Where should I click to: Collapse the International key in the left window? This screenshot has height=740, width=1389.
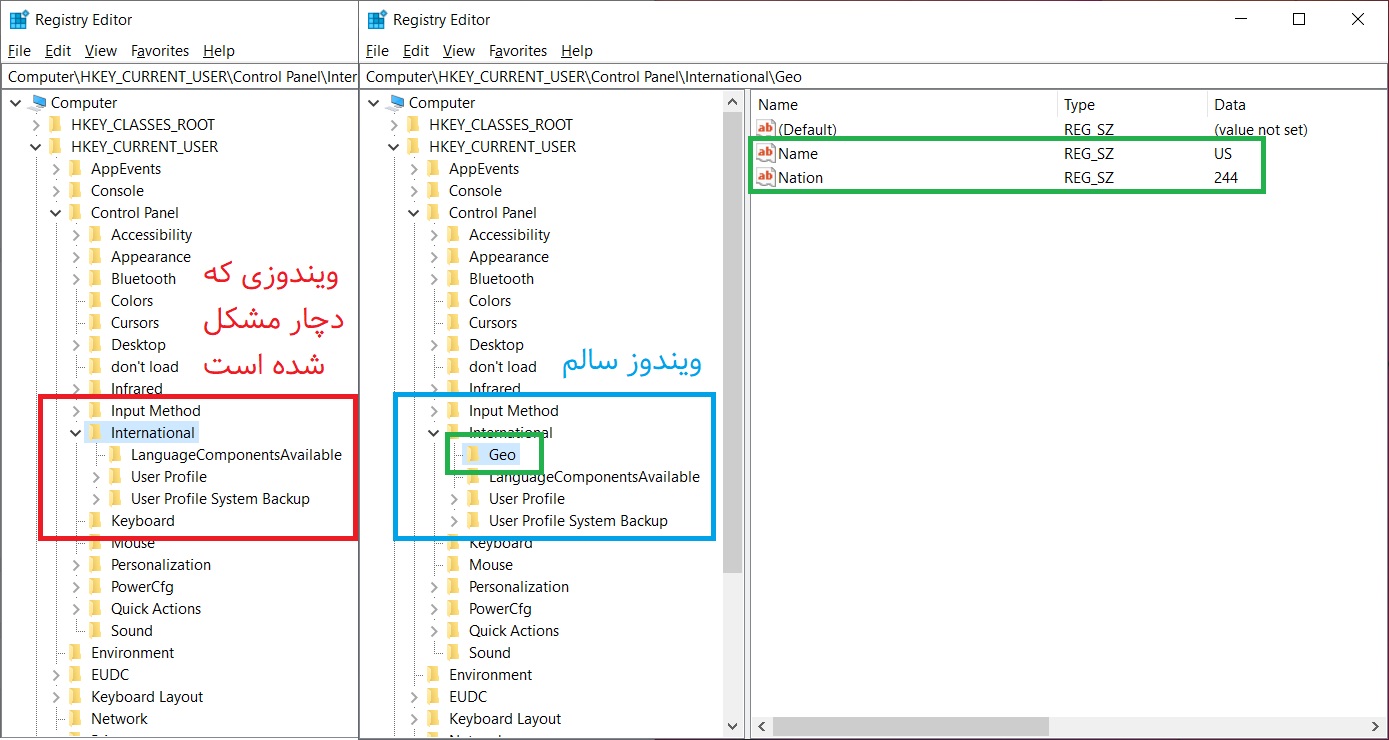[76, 433]
